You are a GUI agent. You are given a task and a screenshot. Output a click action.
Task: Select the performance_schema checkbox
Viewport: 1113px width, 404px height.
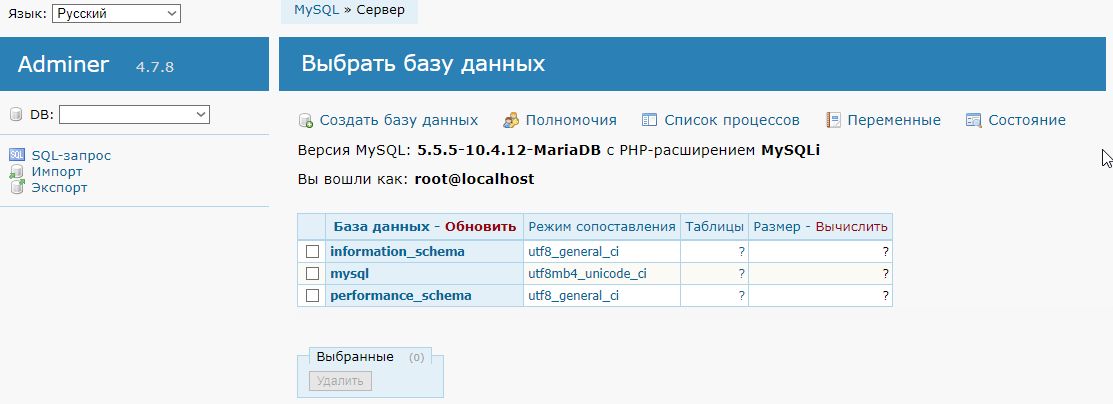[x=312, y=296]
